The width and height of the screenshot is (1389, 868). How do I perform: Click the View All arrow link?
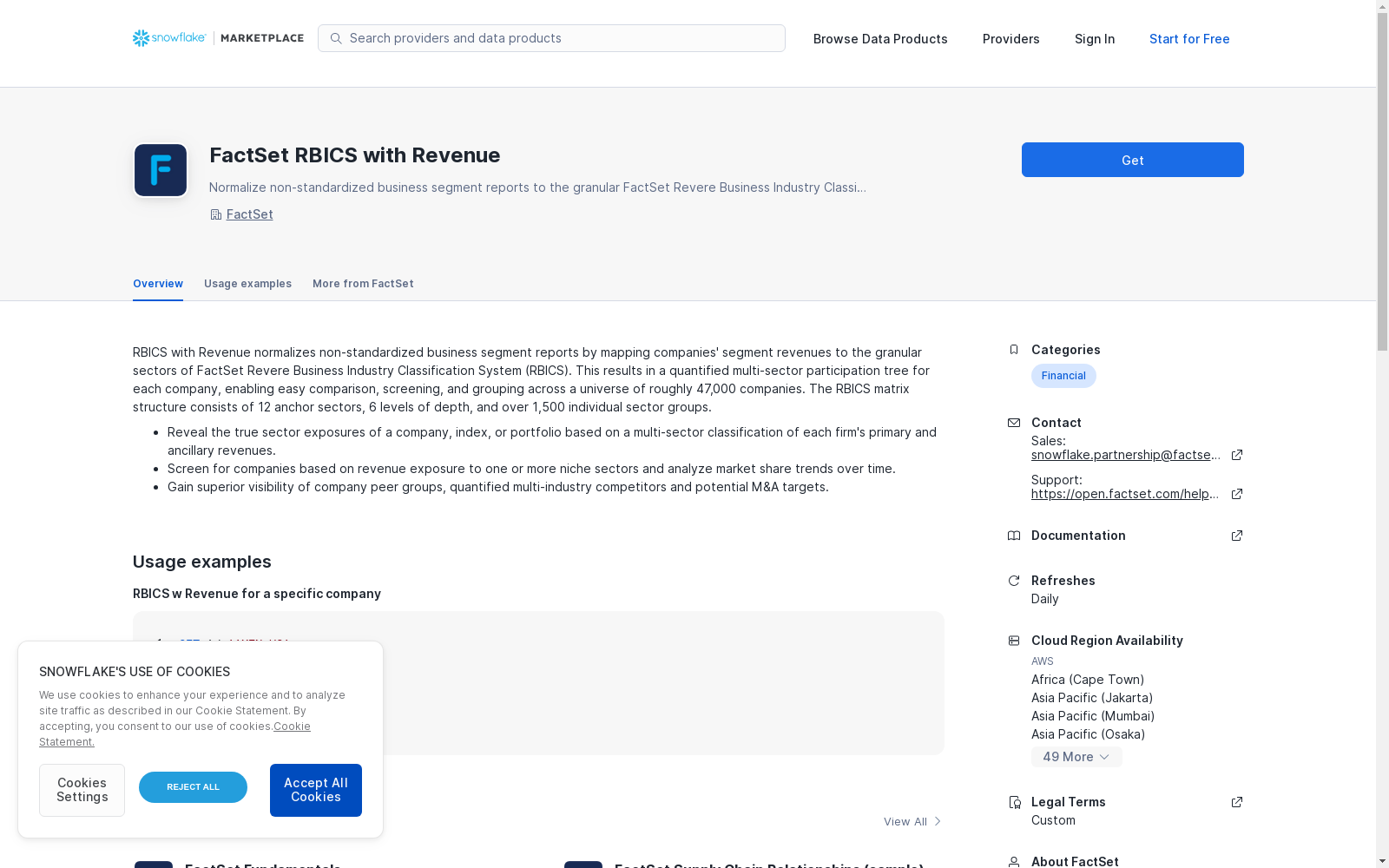pyautogui.click(x=912, y=821)
